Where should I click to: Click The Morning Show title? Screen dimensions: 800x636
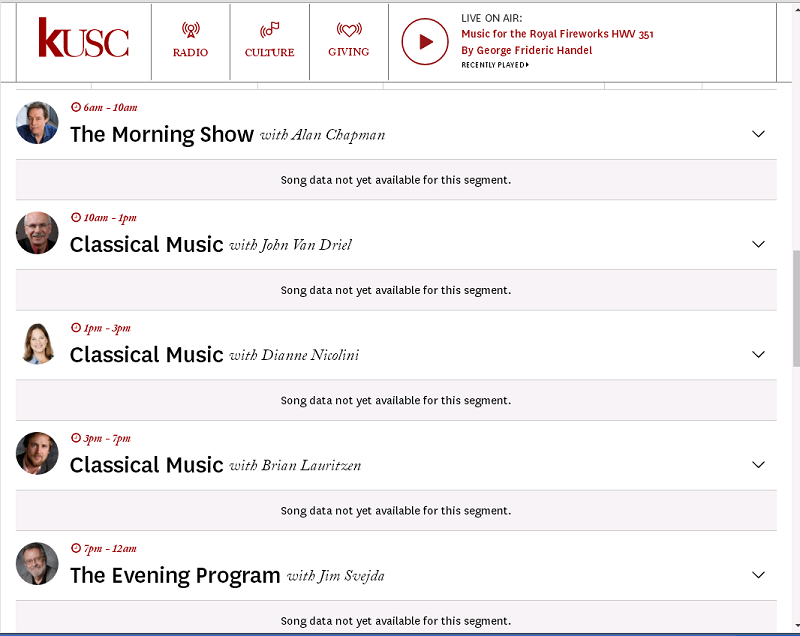162,135
